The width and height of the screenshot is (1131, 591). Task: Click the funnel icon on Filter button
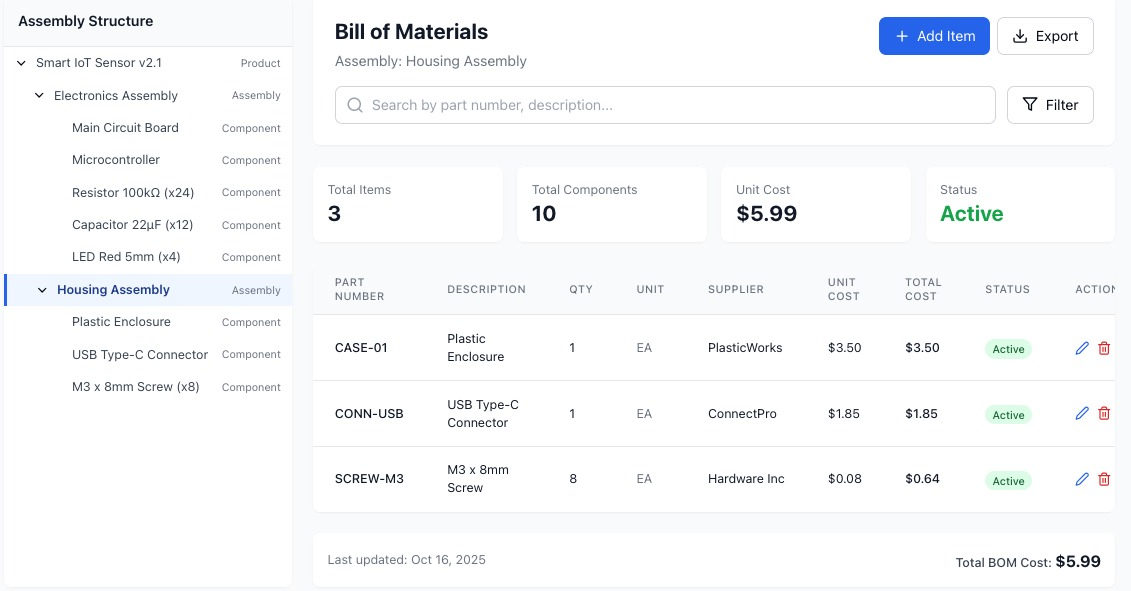(1030, 105)
